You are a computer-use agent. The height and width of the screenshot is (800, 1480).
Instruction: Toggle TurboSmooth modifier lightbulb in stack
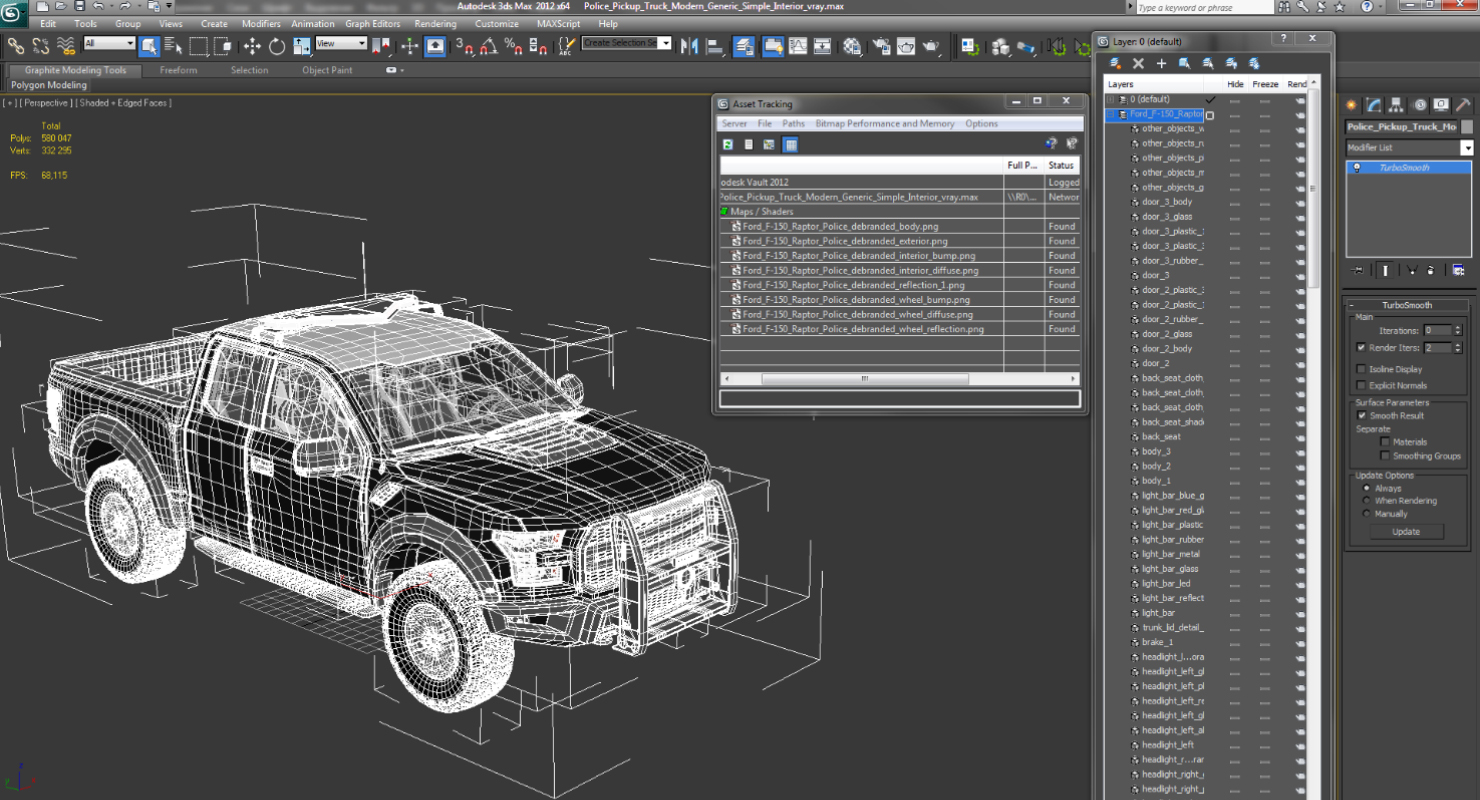1357,168
